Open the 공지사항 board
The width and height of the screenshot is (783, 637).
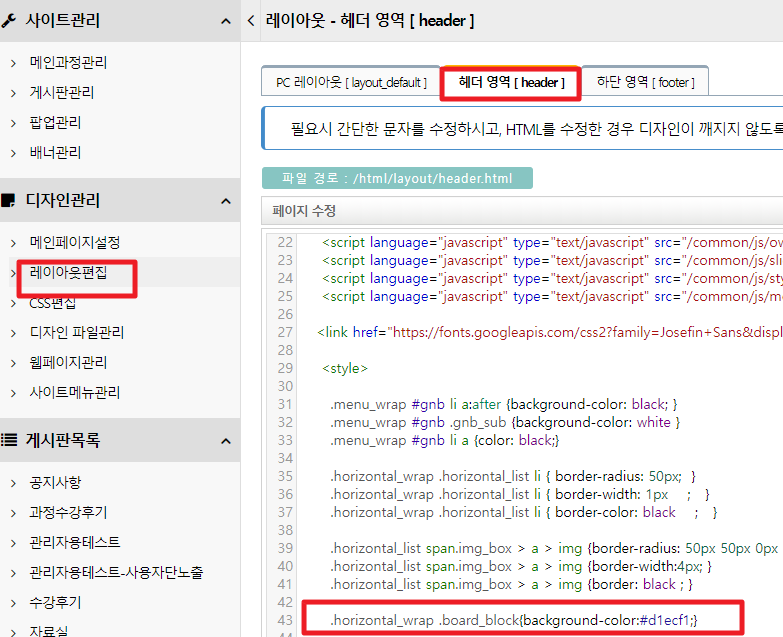pos(55,482)
